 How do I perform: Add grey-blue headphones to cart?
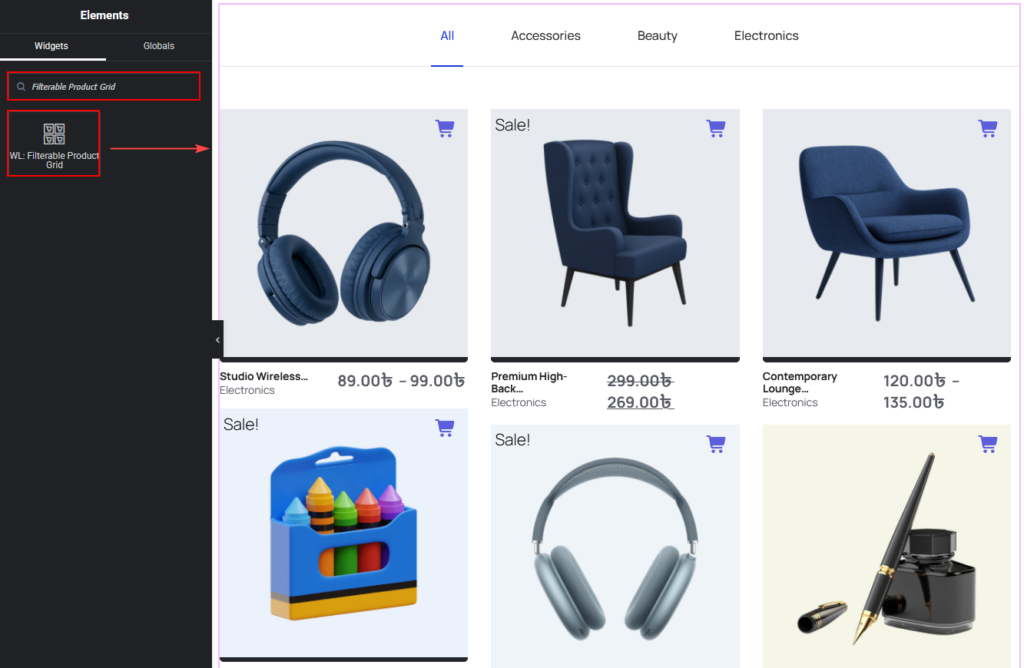716,443
